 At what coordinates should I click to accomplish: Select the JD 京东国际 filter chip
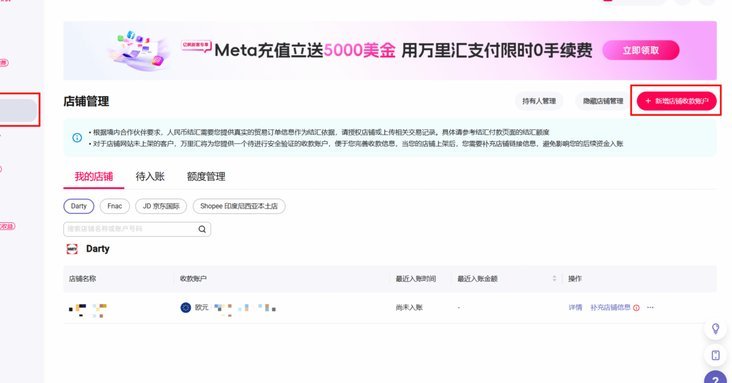point(161,206)
